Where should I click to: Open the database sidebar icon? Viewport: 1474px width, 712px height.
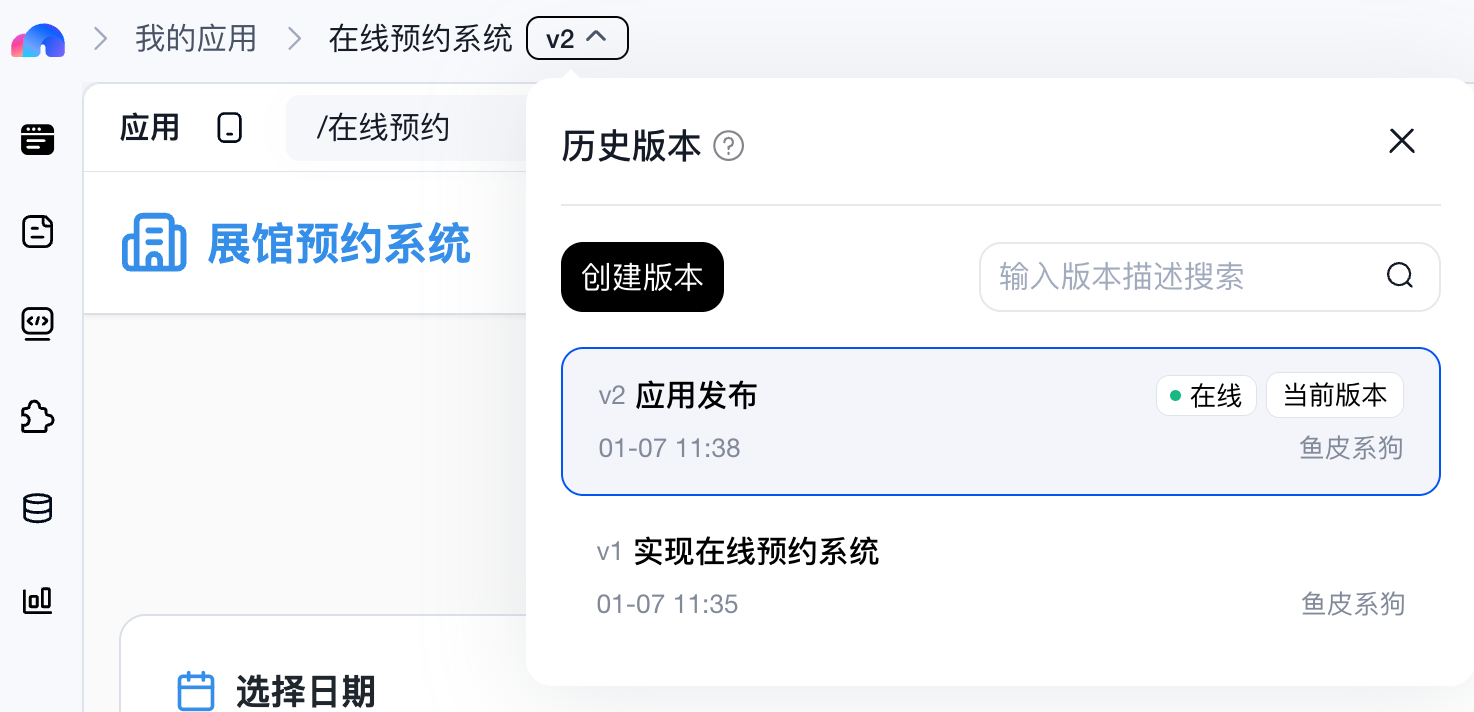coord(38,509)
